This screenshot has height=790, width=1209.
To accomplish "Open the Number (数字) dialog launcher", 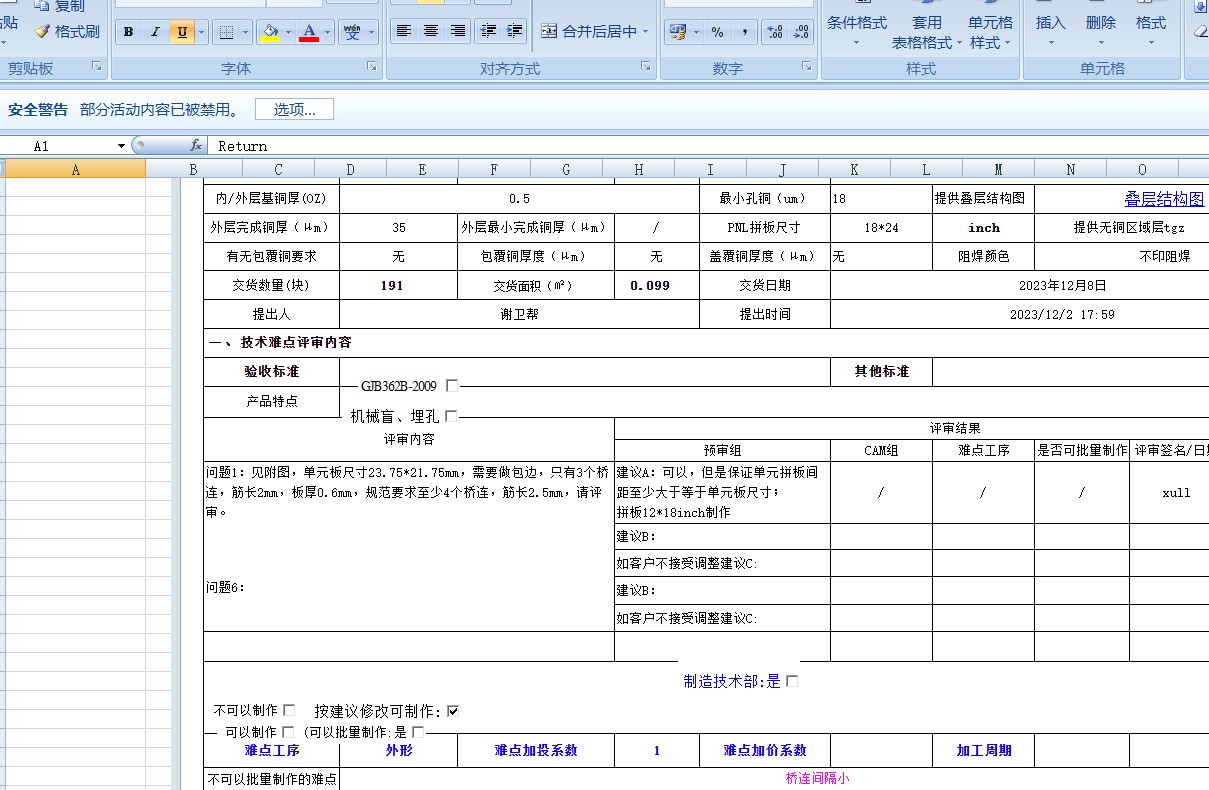I will click(808, 67).
